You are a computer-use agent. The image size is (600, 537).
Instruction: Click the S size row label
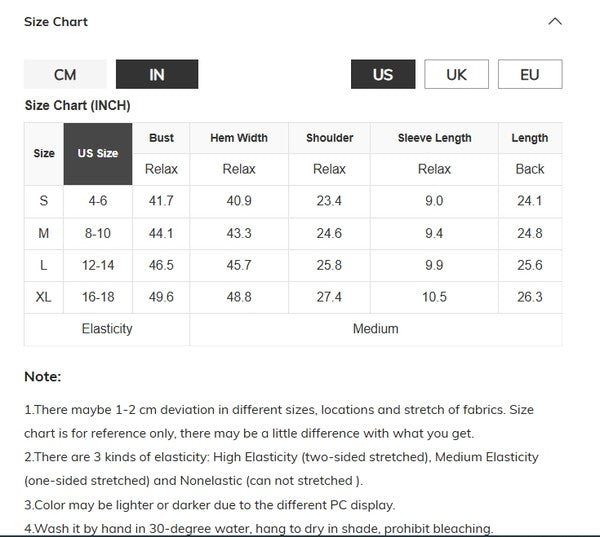tap(44, 201)
